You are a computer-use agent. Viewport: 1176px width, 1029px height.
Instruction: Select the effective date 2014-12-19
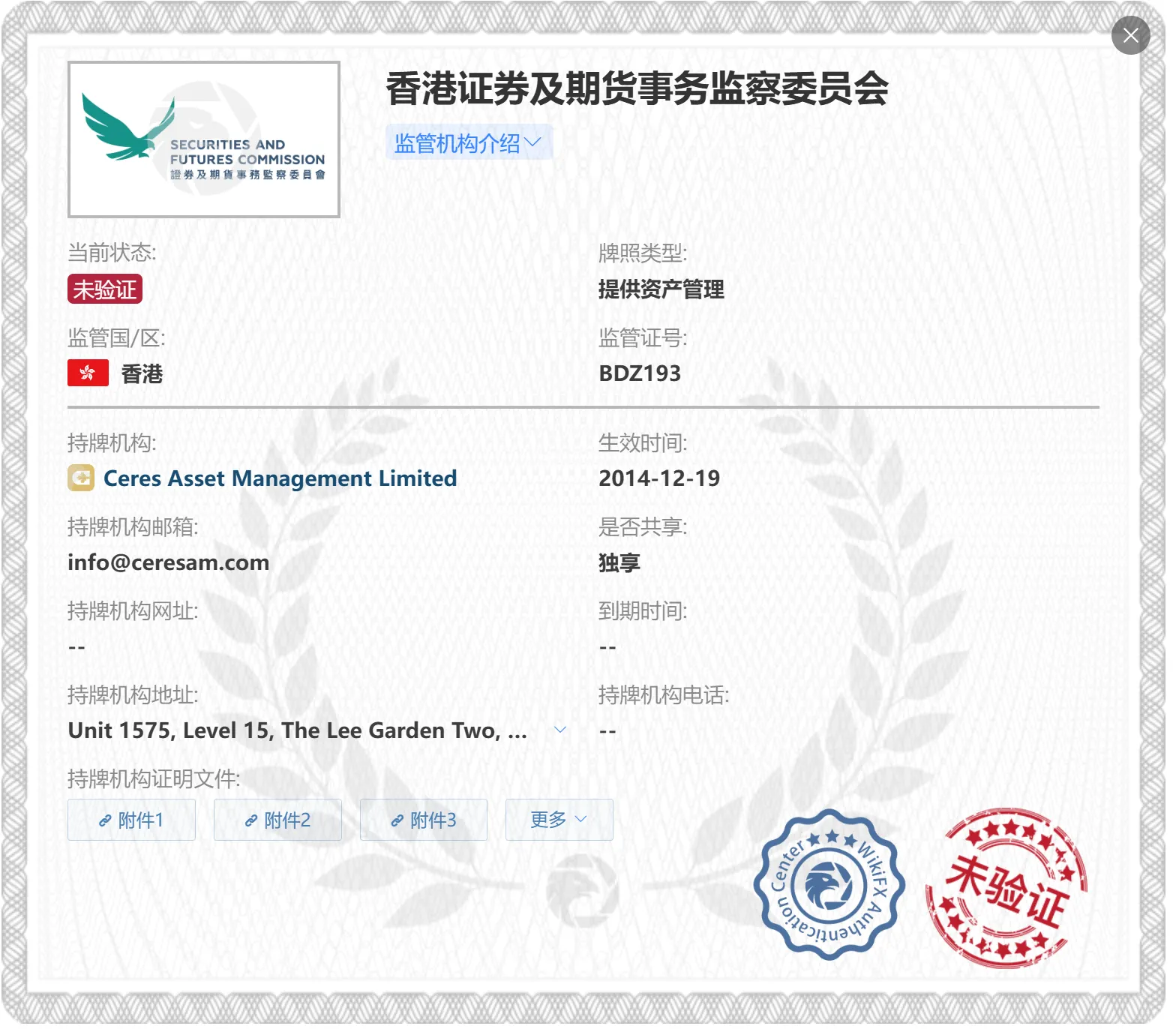[659, 478]
